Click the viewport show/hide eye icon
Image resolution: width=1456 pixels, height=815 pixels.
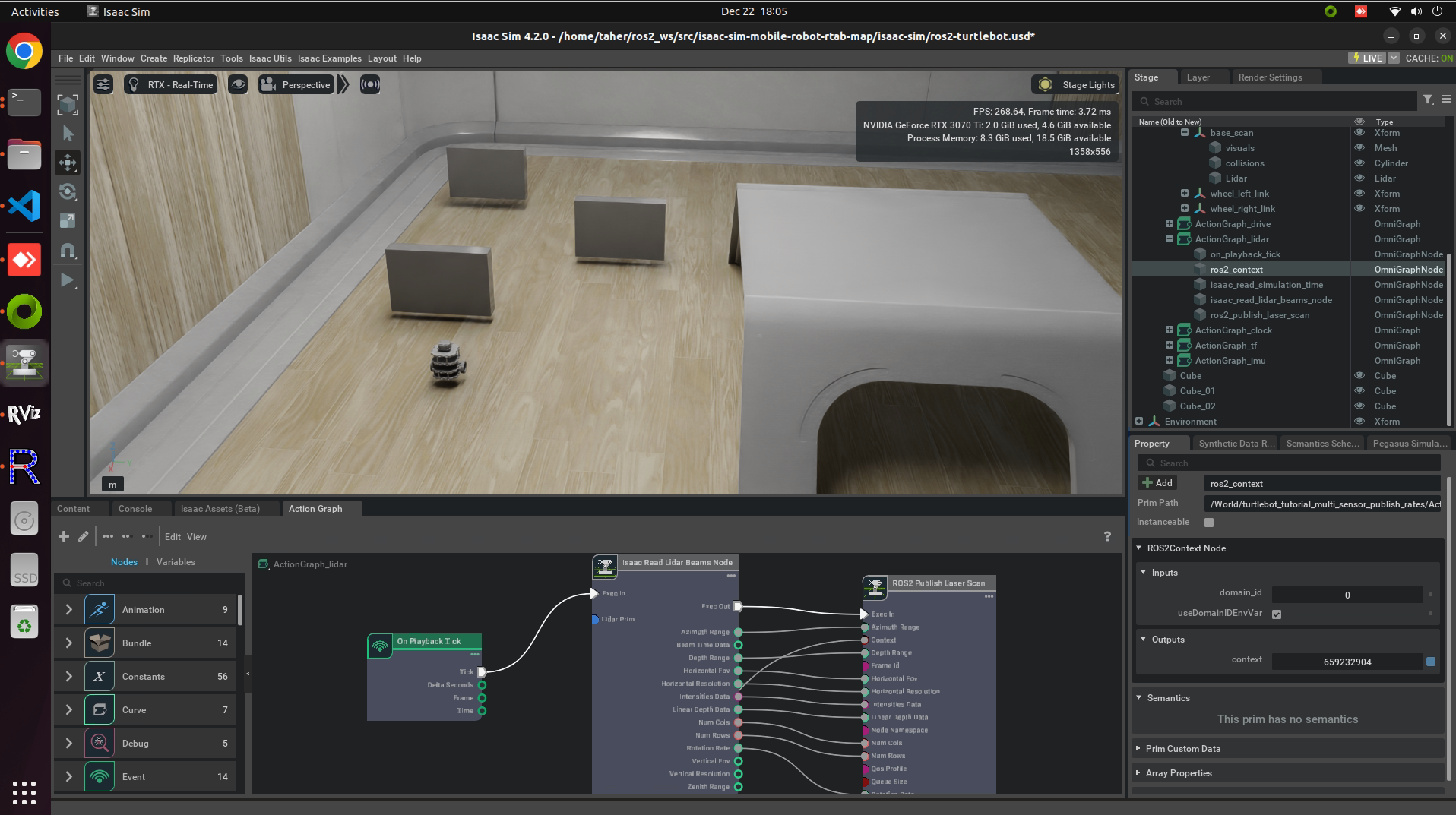238,84
